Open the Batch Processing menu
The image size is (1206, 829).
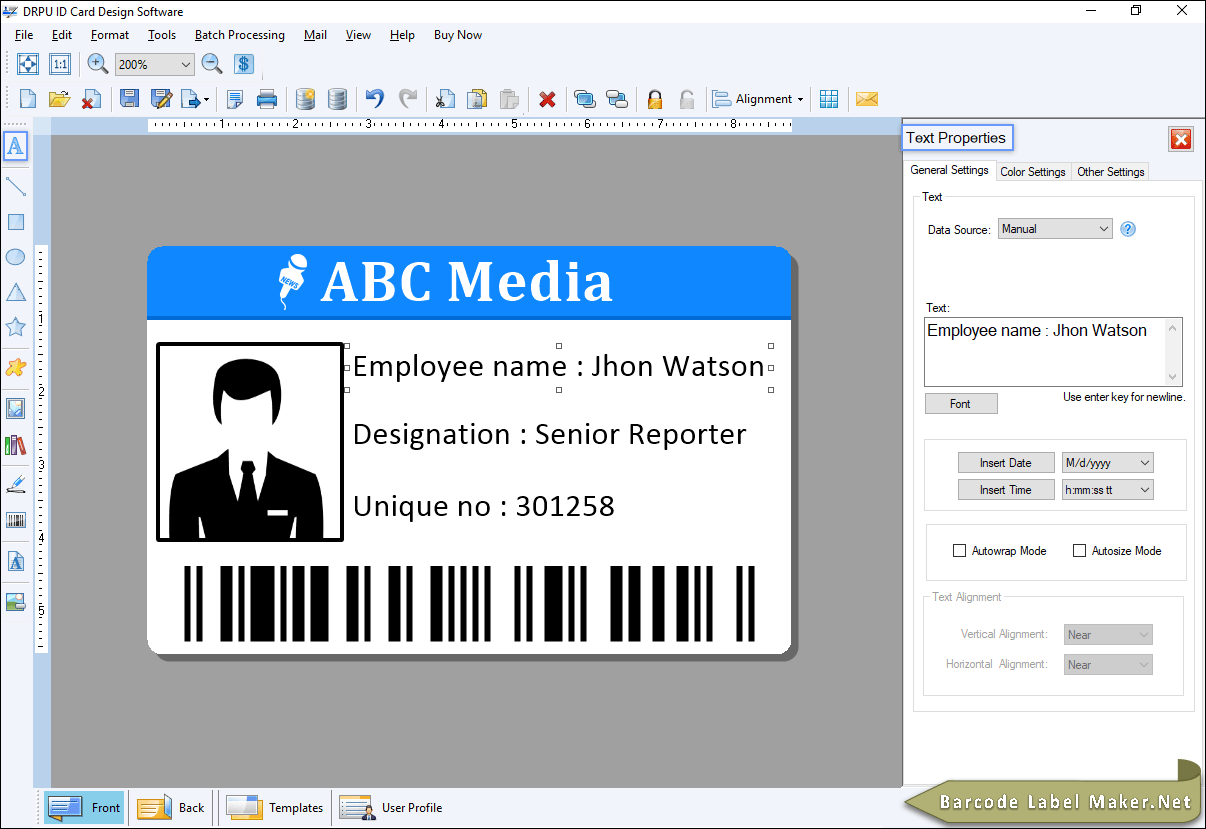click(x=239, y=35)
